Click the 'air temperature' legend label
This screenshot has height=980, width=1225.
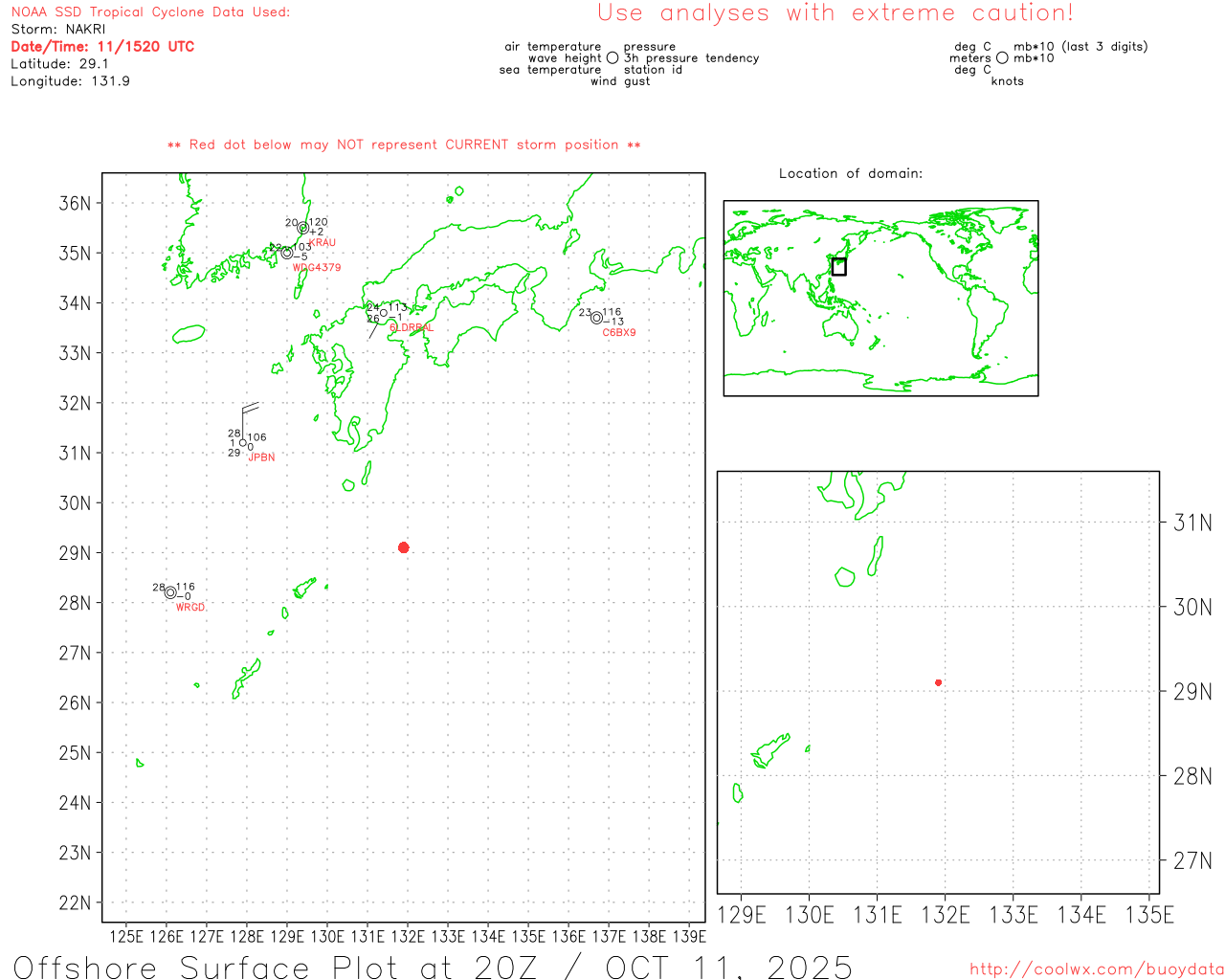coord(553,47)
